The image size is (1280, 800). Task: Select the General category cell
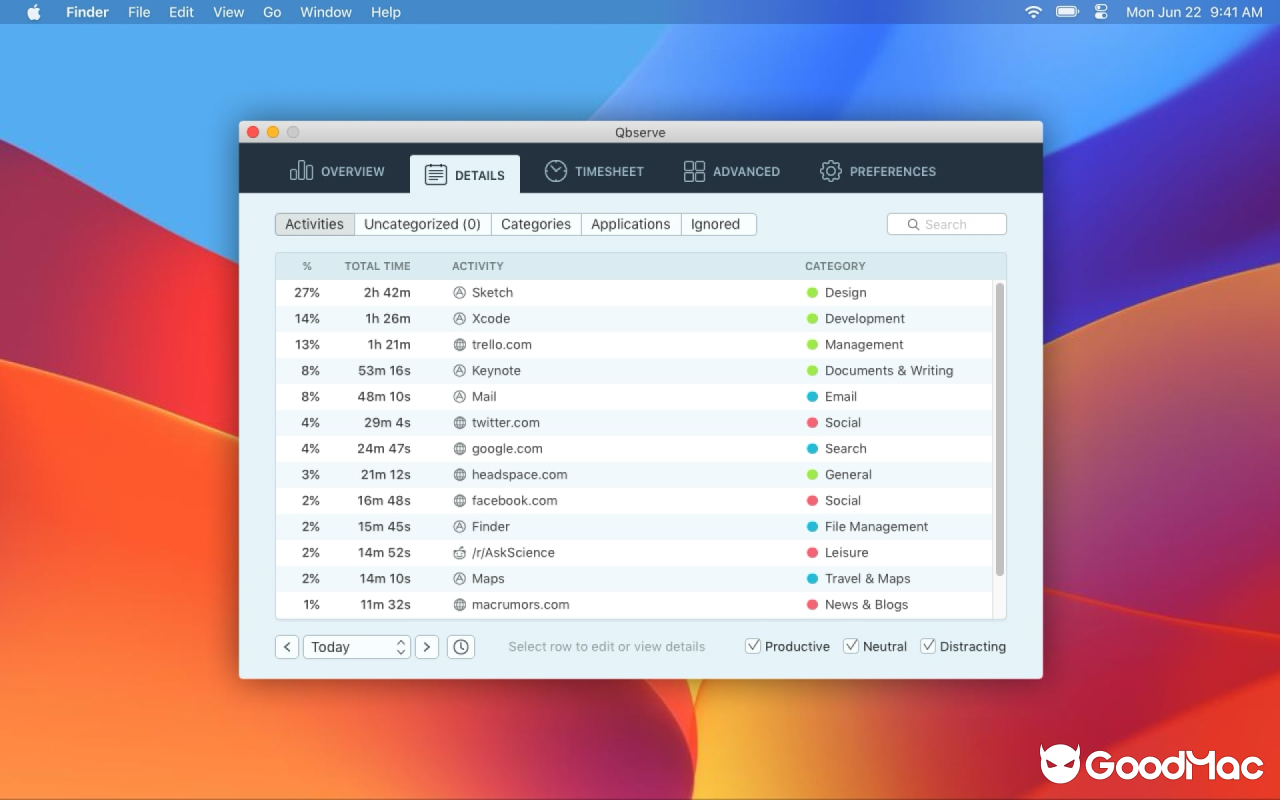(x=848, y=475)
